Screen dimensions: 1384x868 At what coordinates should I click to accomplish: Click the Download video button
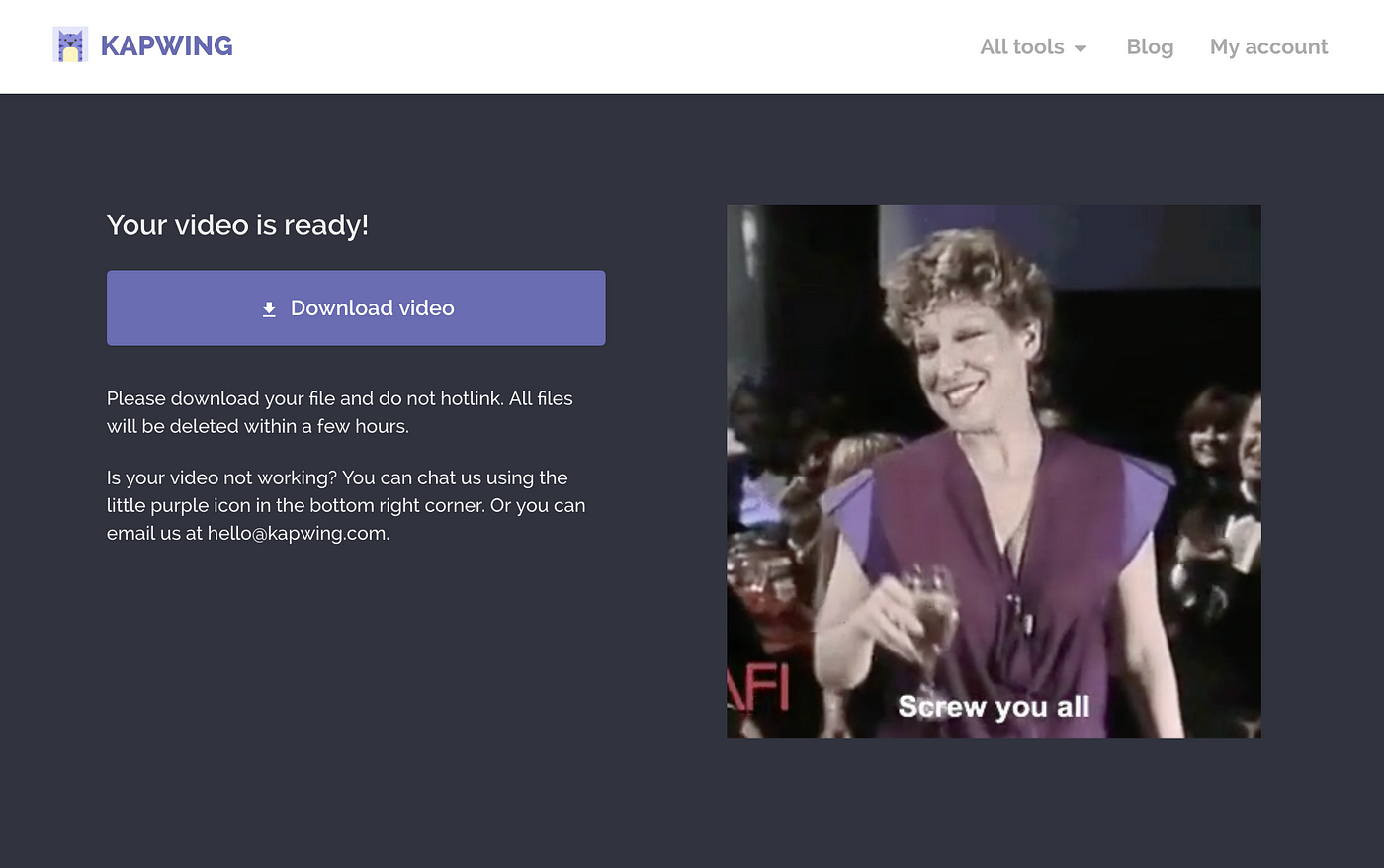point(356,307)
